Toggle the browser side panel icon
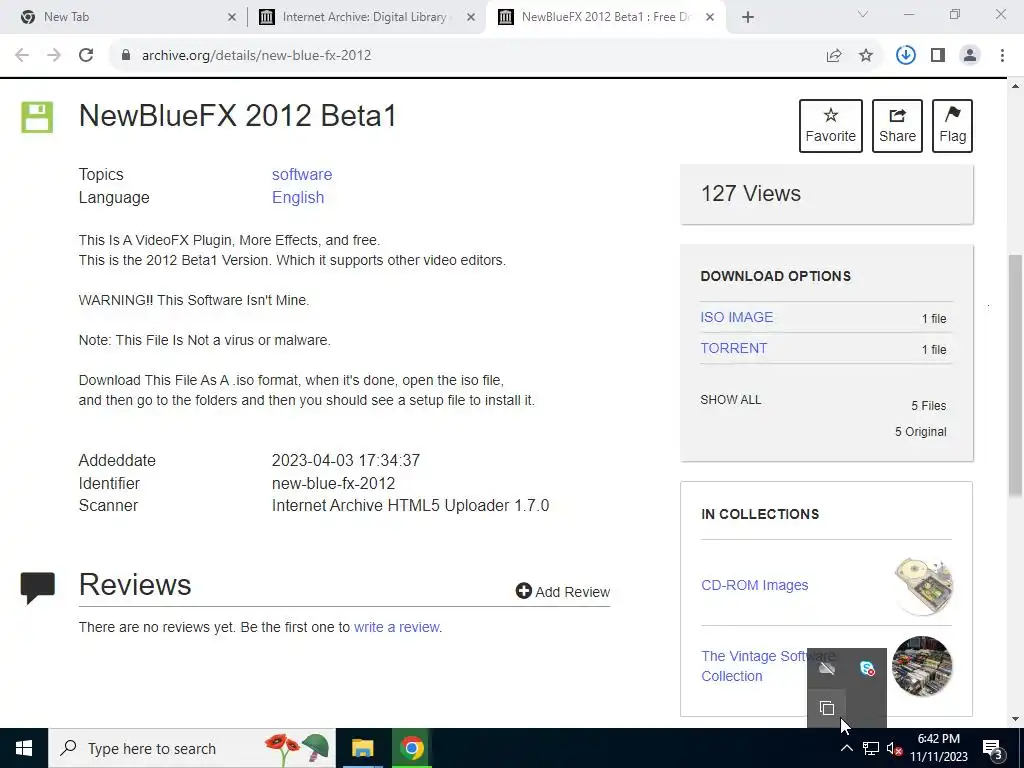The width and height of the screenshot is (1024, 768). [938, 56]
